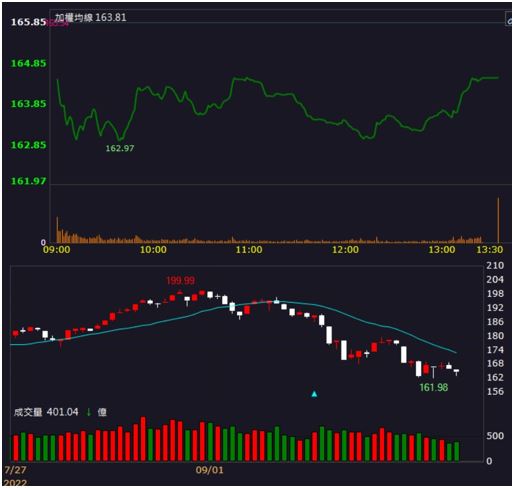Click the 204 value on daily price axis
Screen dimensions: 516x488
tap(495, 280)
